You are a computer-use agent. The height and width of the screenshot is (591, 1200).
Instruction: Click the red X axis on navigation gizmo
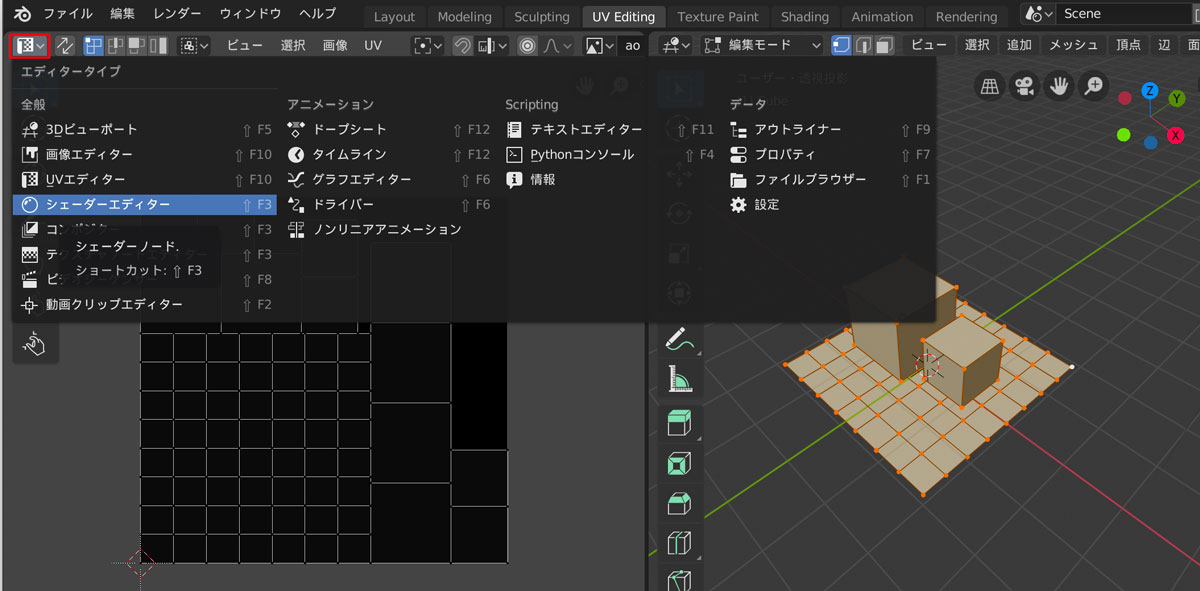coord(1176,134)
